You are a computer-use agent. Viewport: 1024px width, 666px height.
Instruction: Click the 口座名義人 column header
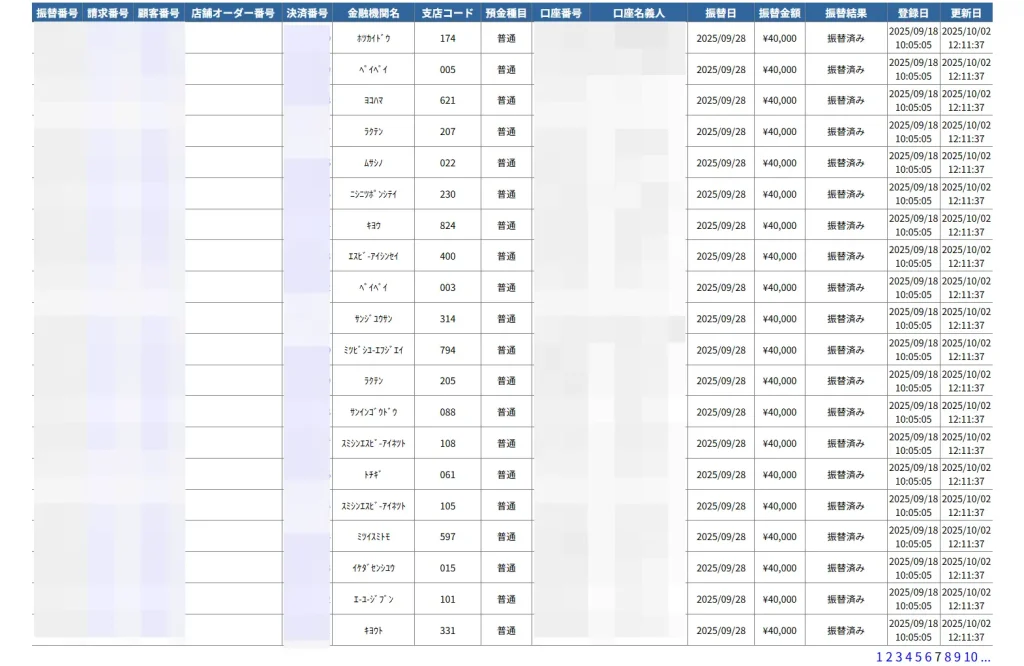pos(639,13)
